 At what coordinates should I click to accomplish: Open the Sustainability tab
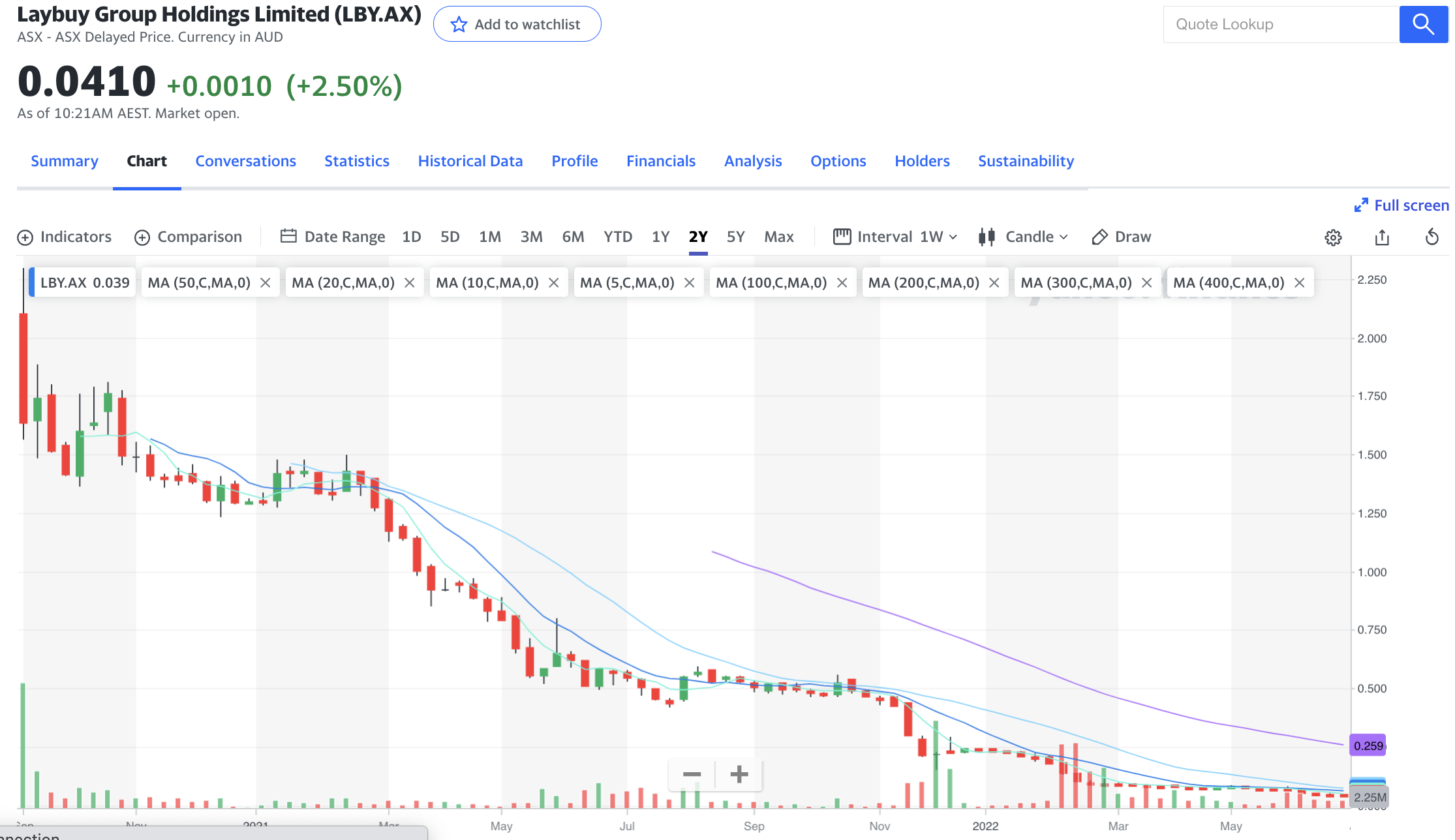click(x=1026, y=161)
